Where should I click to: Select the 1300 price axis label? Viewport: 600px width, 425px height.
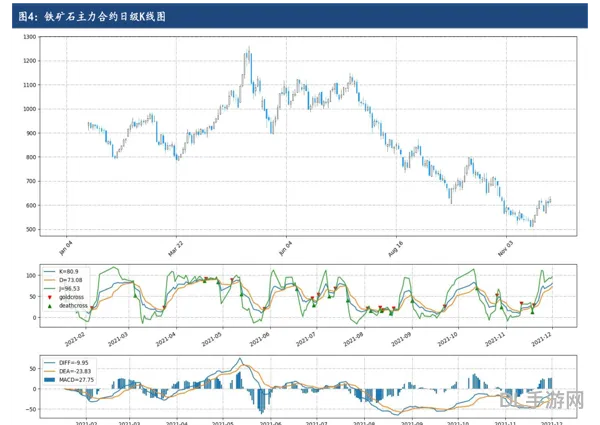click(29, 37)
